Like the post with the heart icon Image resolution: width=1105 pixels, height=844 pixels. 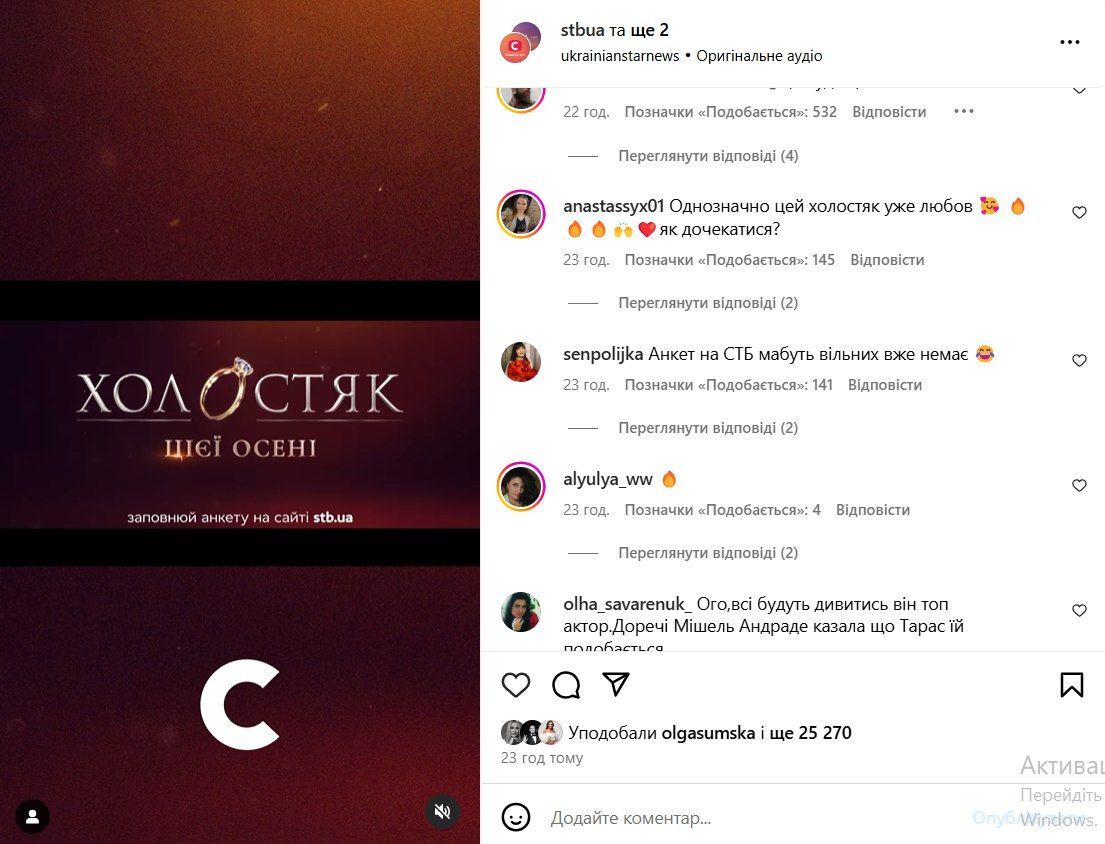515,685
